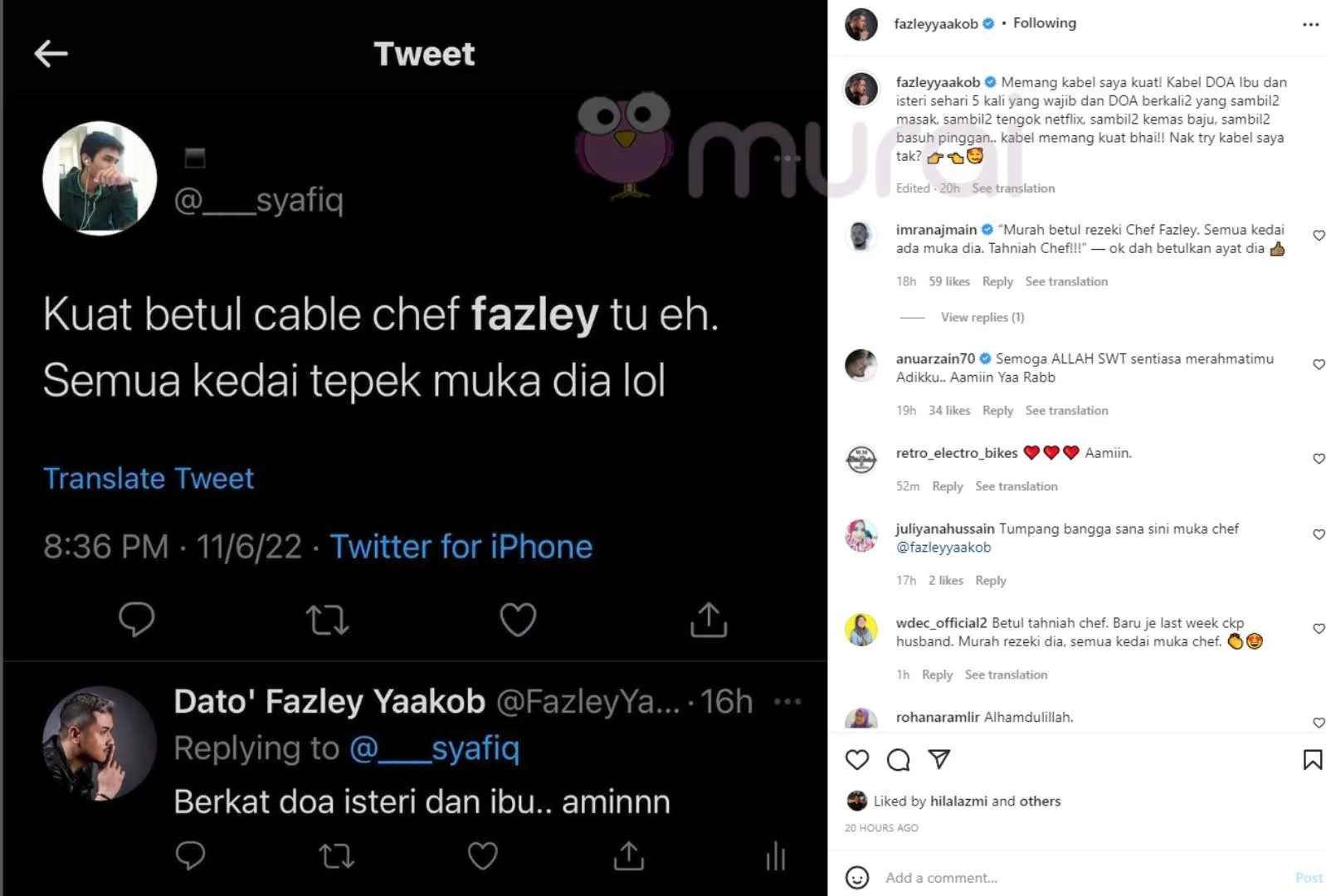This screenshot has height=896, width=1326.
Task: Click Translate Tweet link
Action: [x=149, y=479]
